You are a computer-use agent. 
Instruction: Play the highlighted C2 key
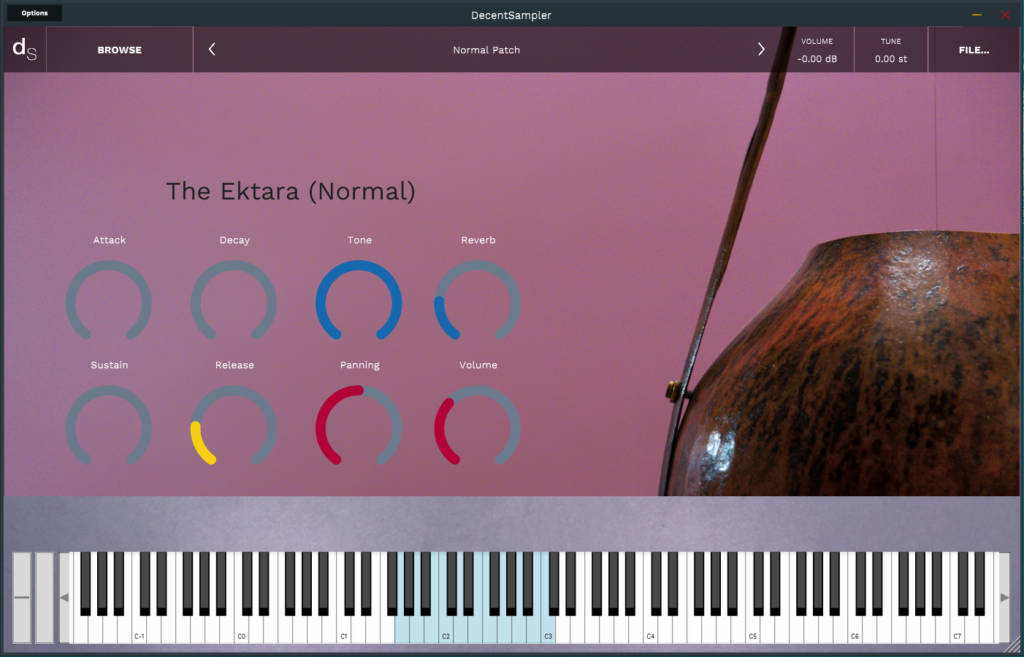tap(446, 628)
